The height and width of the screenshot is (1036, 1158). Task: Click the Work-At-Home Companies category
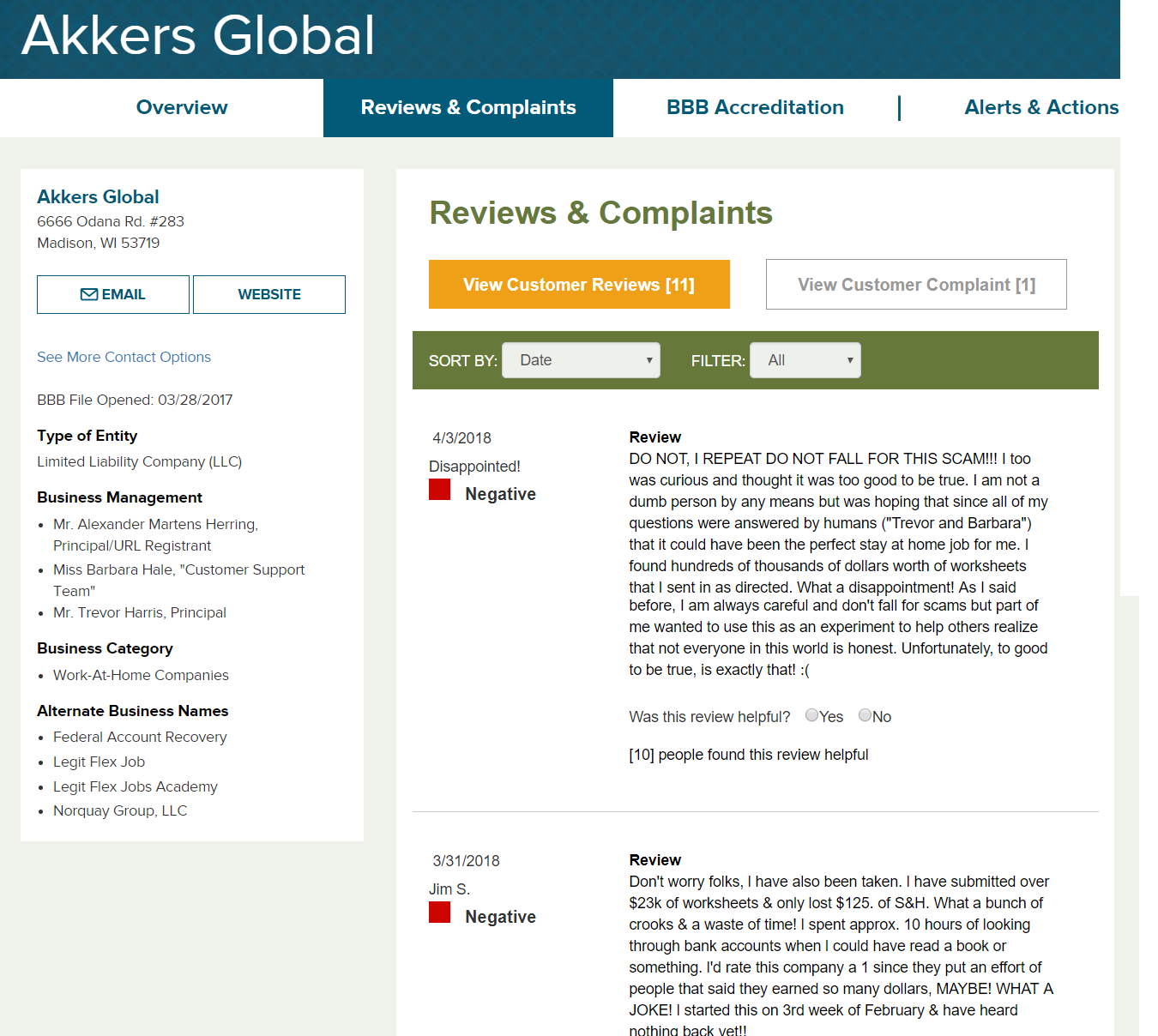coord(141,675)
